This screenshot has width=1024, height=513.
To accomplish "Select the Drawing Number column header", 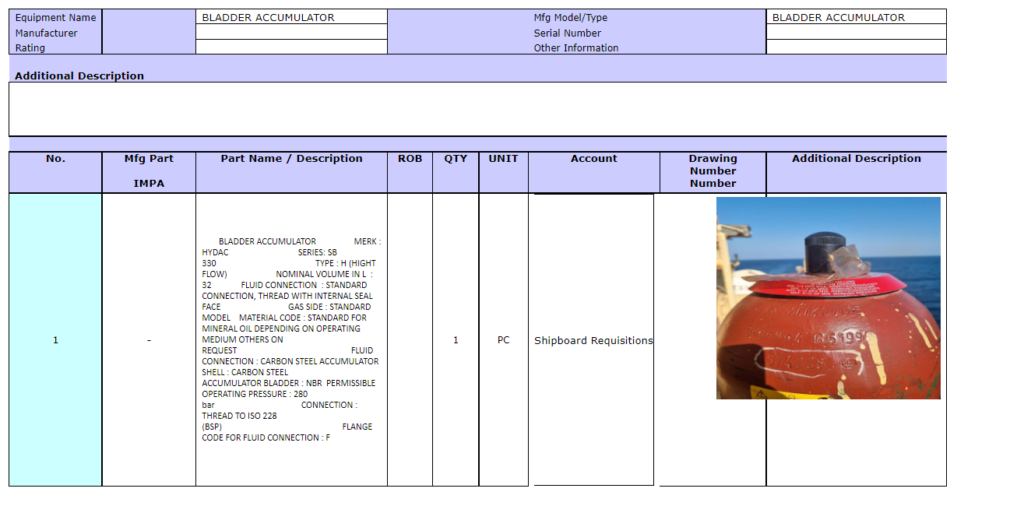I will (x=712, y=171).
